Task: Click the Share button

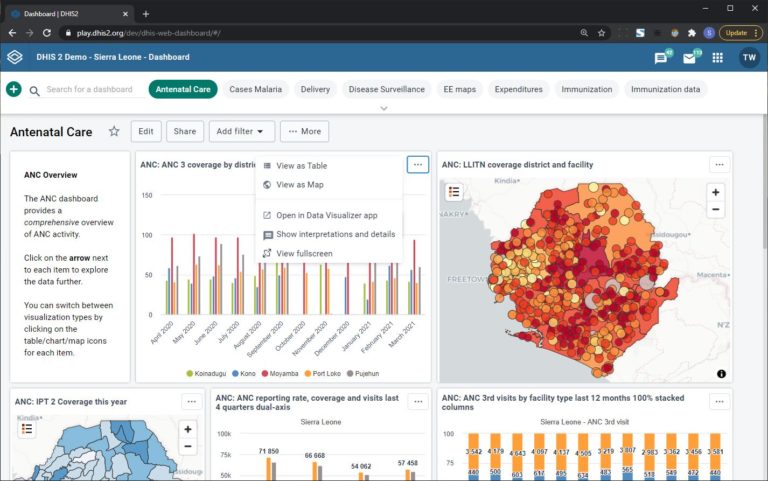Action: pos(184,131)
